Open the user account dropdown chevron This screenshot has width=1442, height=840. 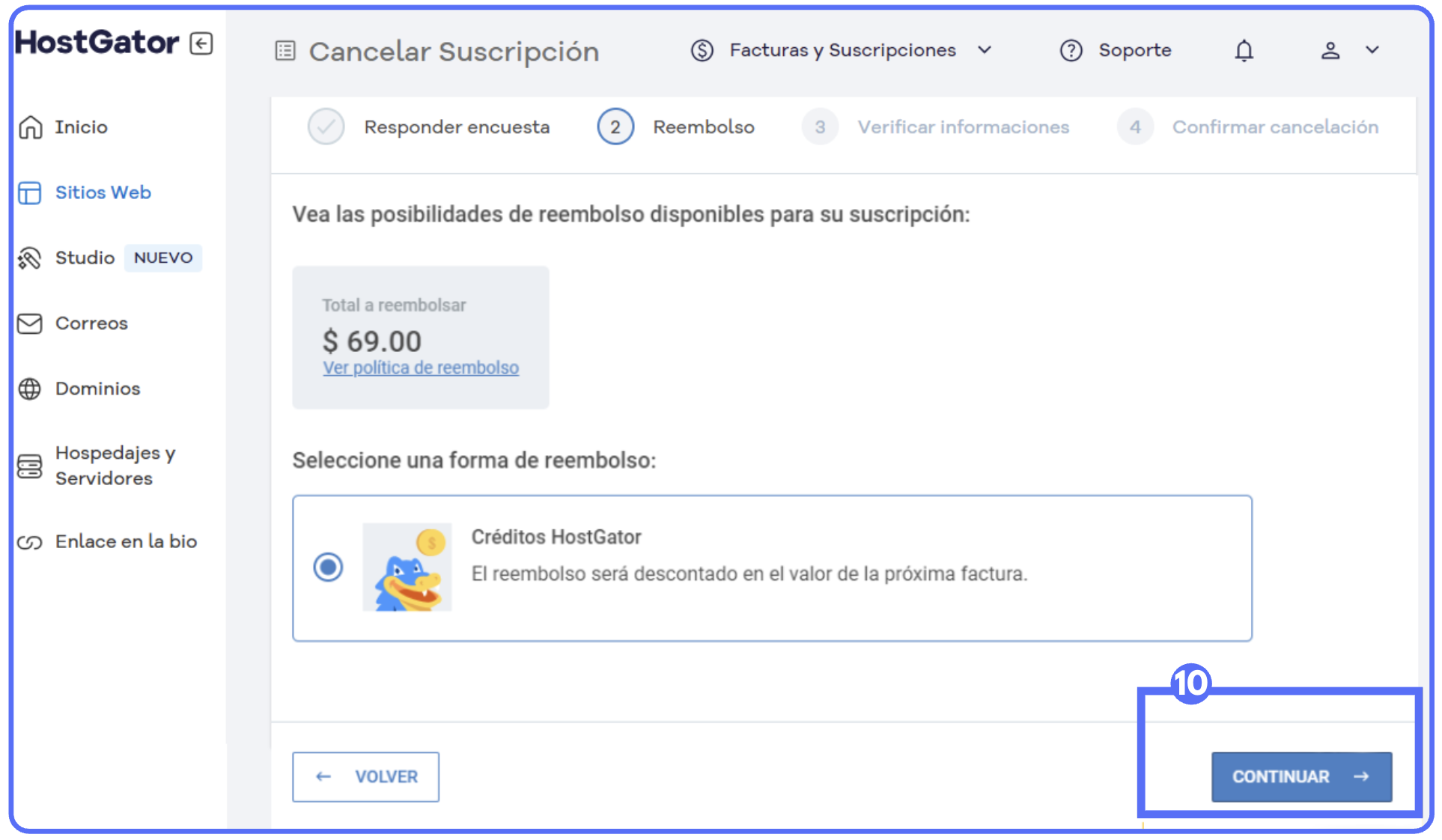pos(1372,50)
